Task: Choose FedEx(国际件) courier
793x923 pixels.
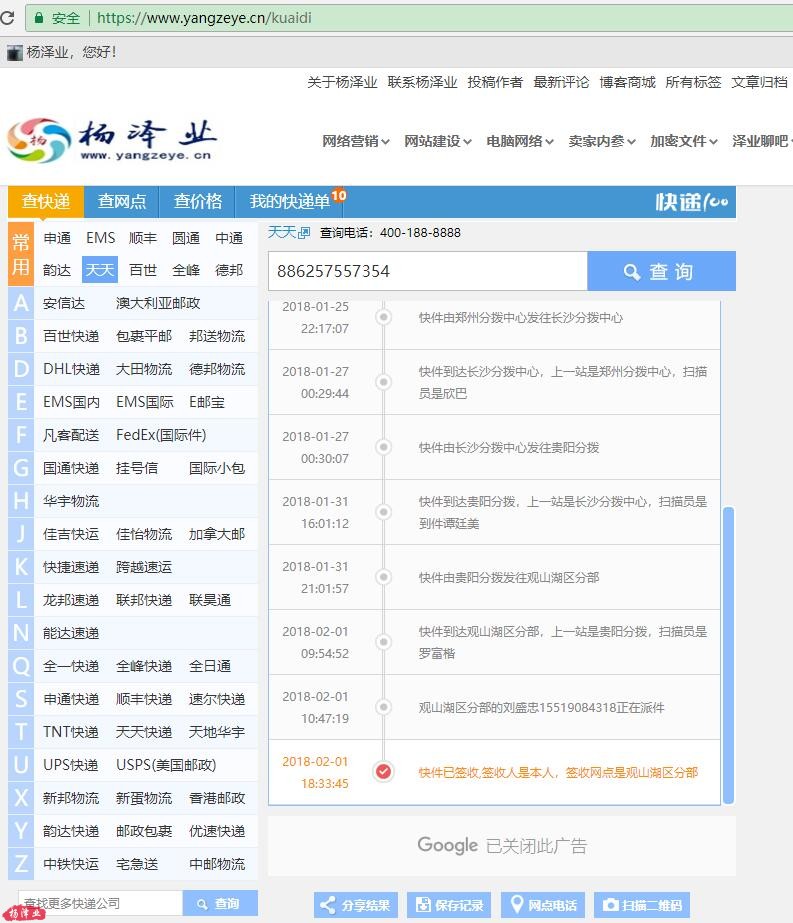Action: 161,435
